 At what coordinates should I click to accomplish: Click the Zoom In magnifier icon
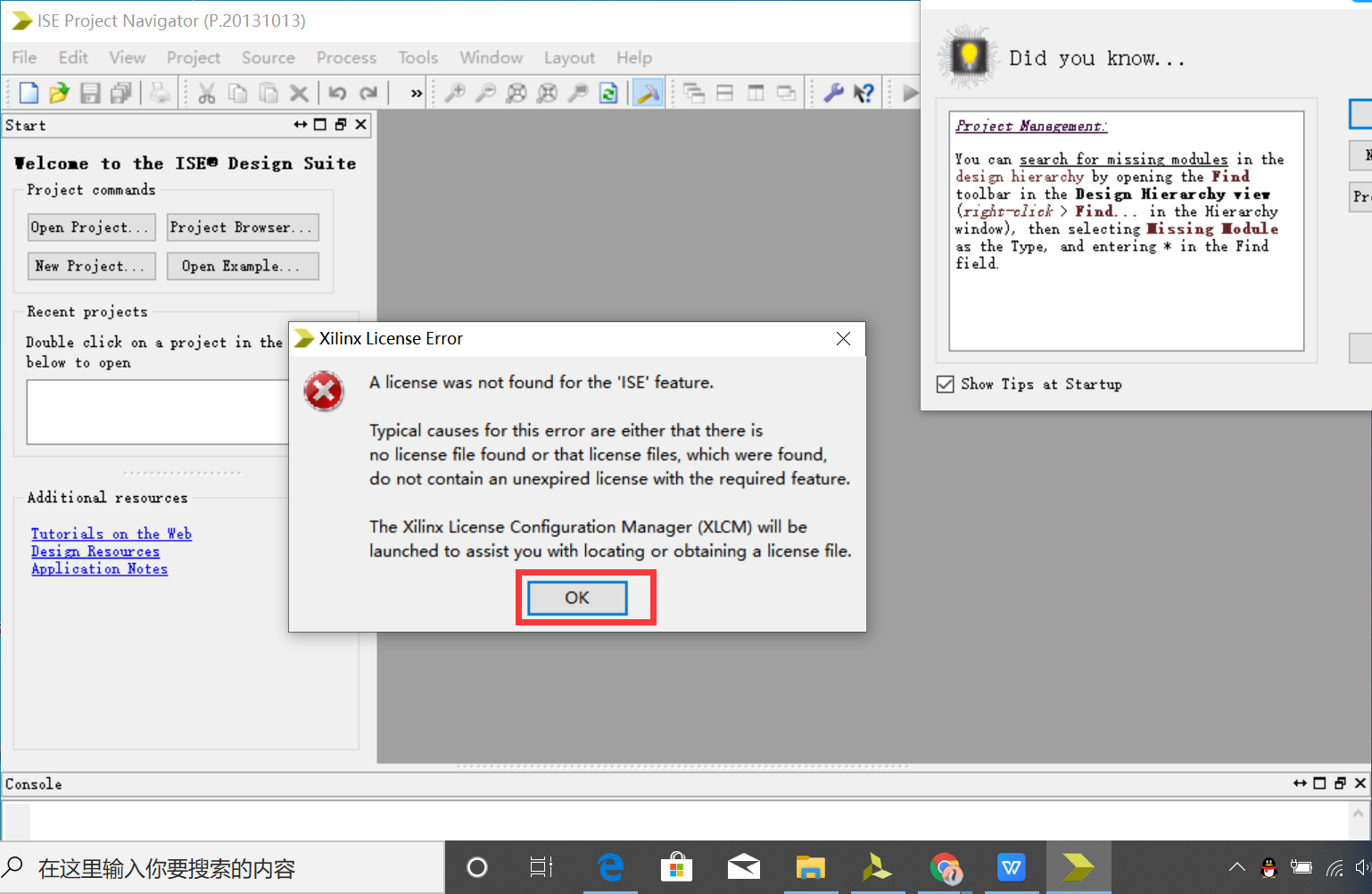[455, 93]
